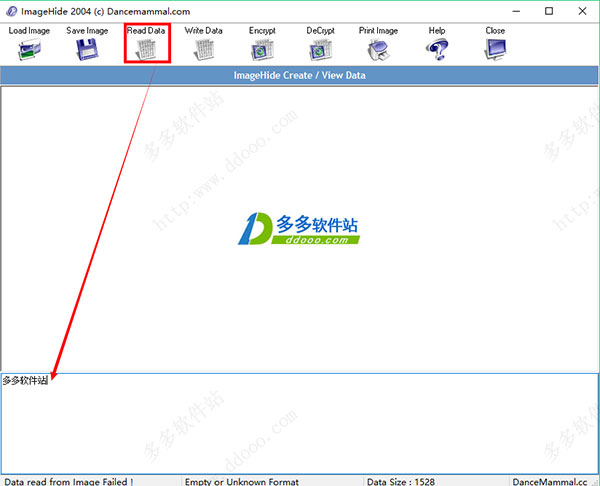Close the ImageHide window via X
This screenshot has width=600, height=486.
pyautogui.click(x=582, y=11)
